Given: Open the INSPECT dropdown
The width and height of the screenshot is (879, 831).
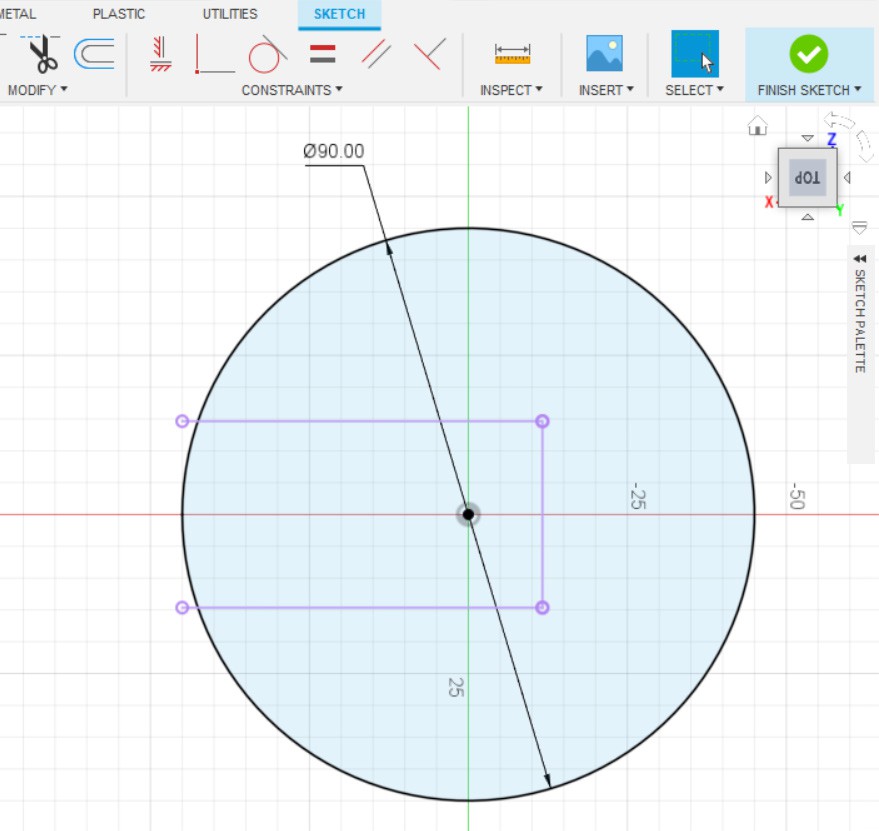Looking at the screenshot, I should (511, 90).
